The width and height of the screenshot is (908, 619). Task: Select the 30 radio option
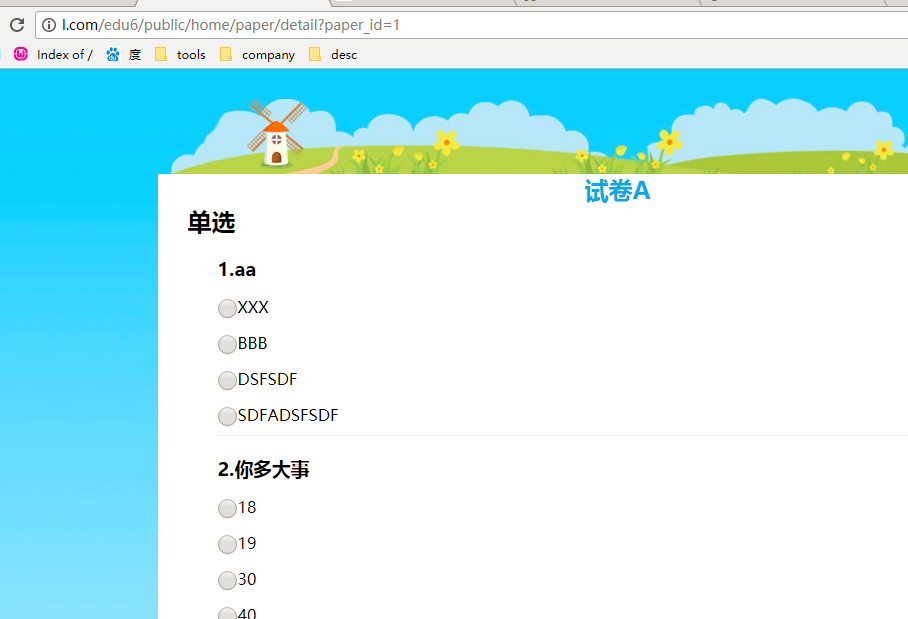[x=227, y=581]
